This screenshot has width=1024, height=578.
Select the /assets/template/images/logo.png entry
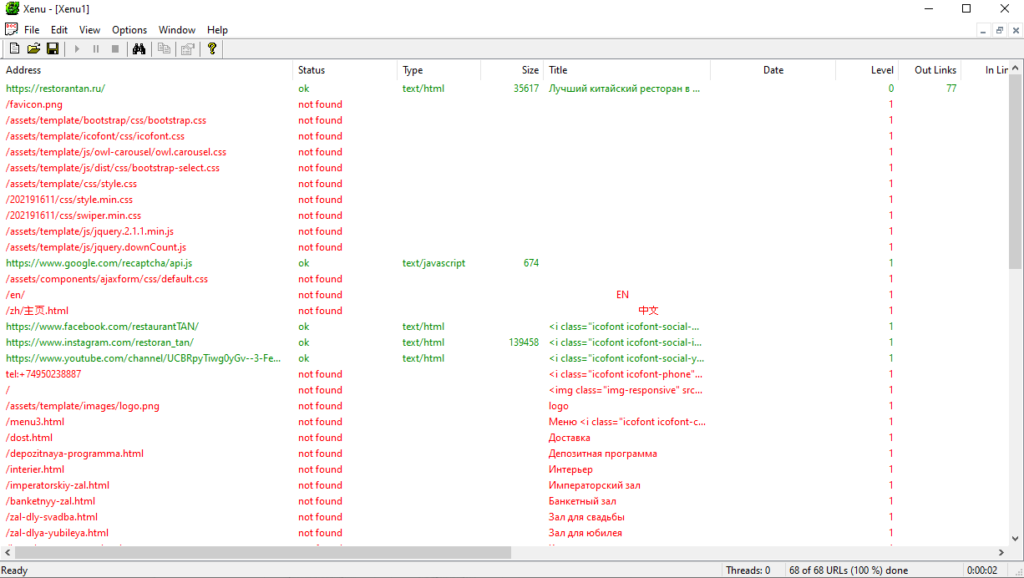(x=82, y=406)
